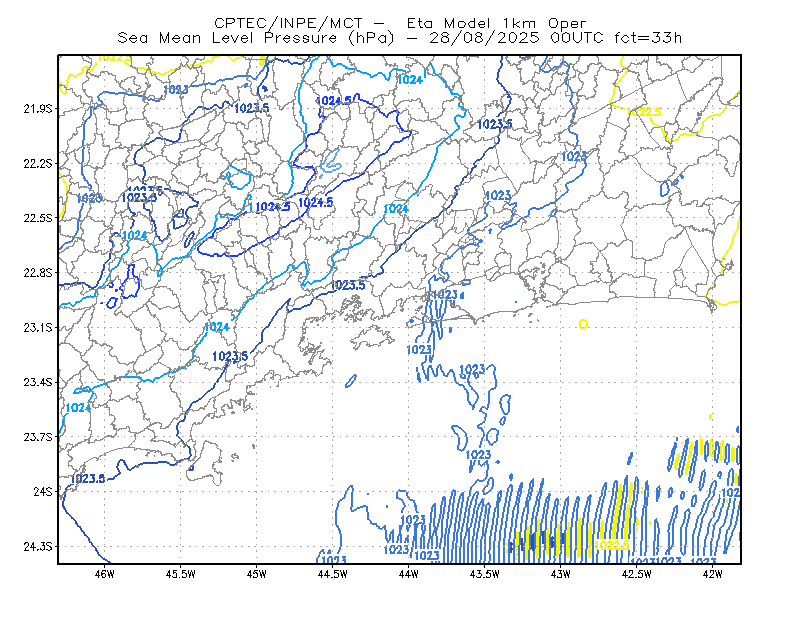The image size is (800, 618).
Task: Click the 23.7S latitude axis label
Action: pyautogui.click(x=38, y=437)
